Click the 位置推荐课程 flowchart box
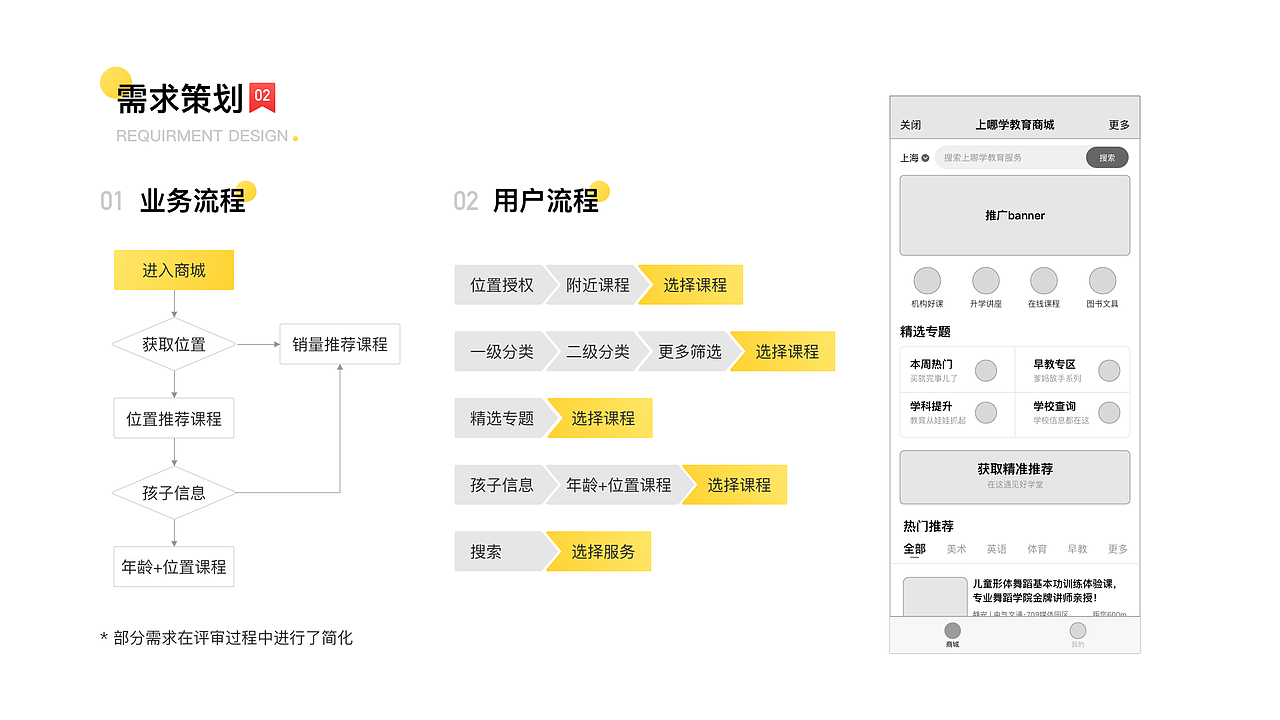The width and height of the screenshot is (1280, 720). [174, 418]
